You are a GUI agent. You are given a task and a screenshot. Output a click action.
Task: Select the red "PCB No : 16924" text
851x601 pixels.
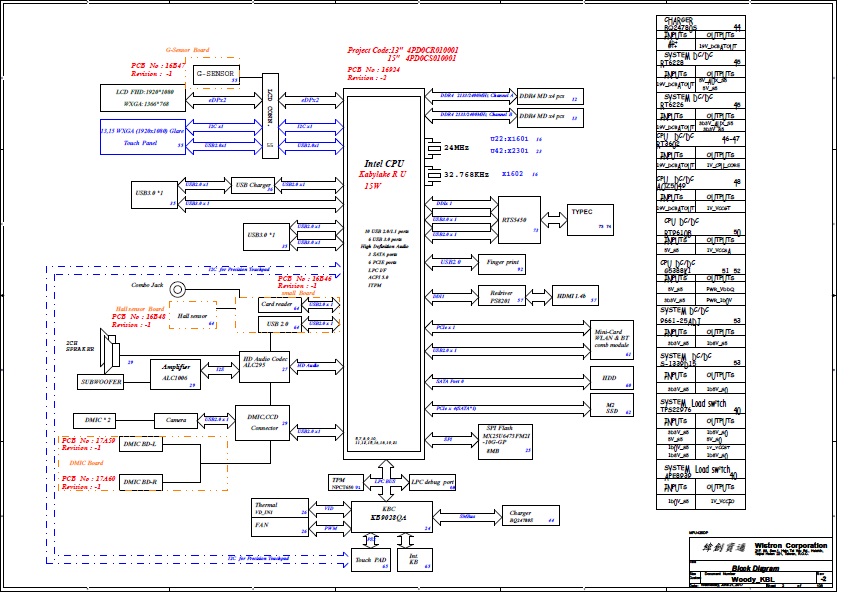pos(373,69)
